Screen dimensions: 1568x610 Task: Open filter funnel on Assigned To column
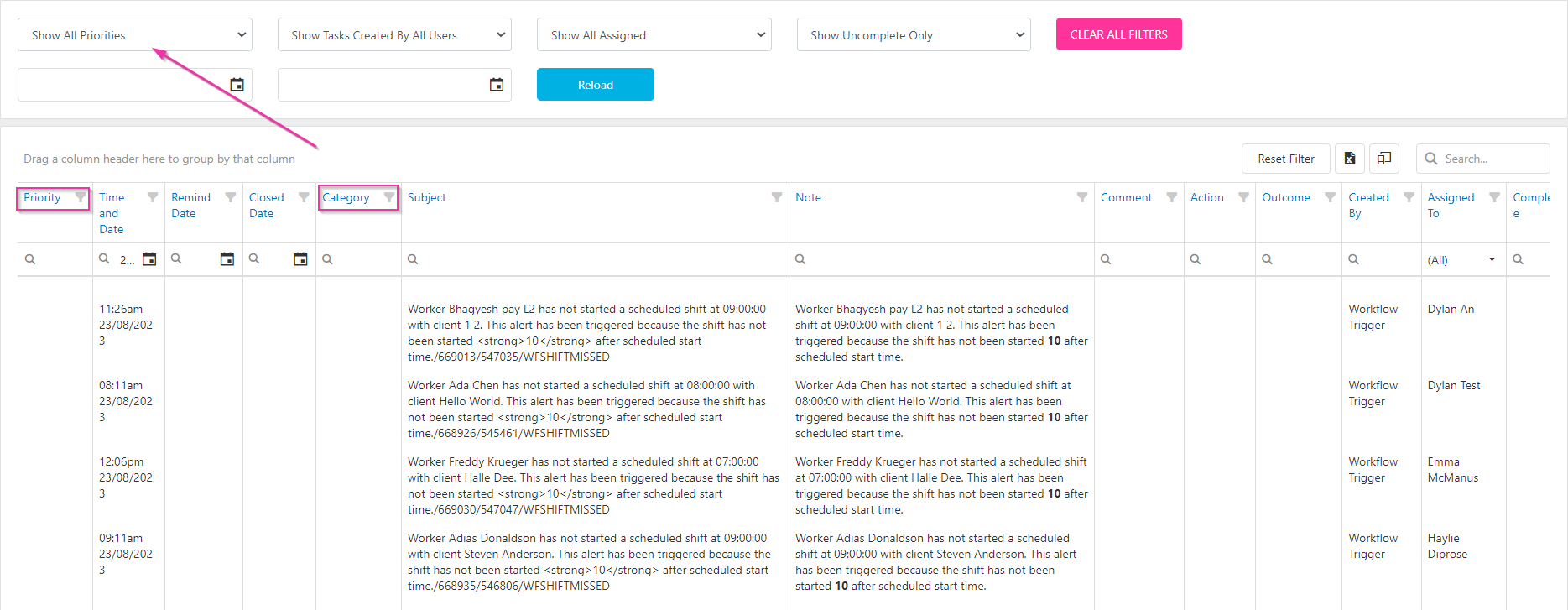pyautogui.click(x=1494, y=197)
